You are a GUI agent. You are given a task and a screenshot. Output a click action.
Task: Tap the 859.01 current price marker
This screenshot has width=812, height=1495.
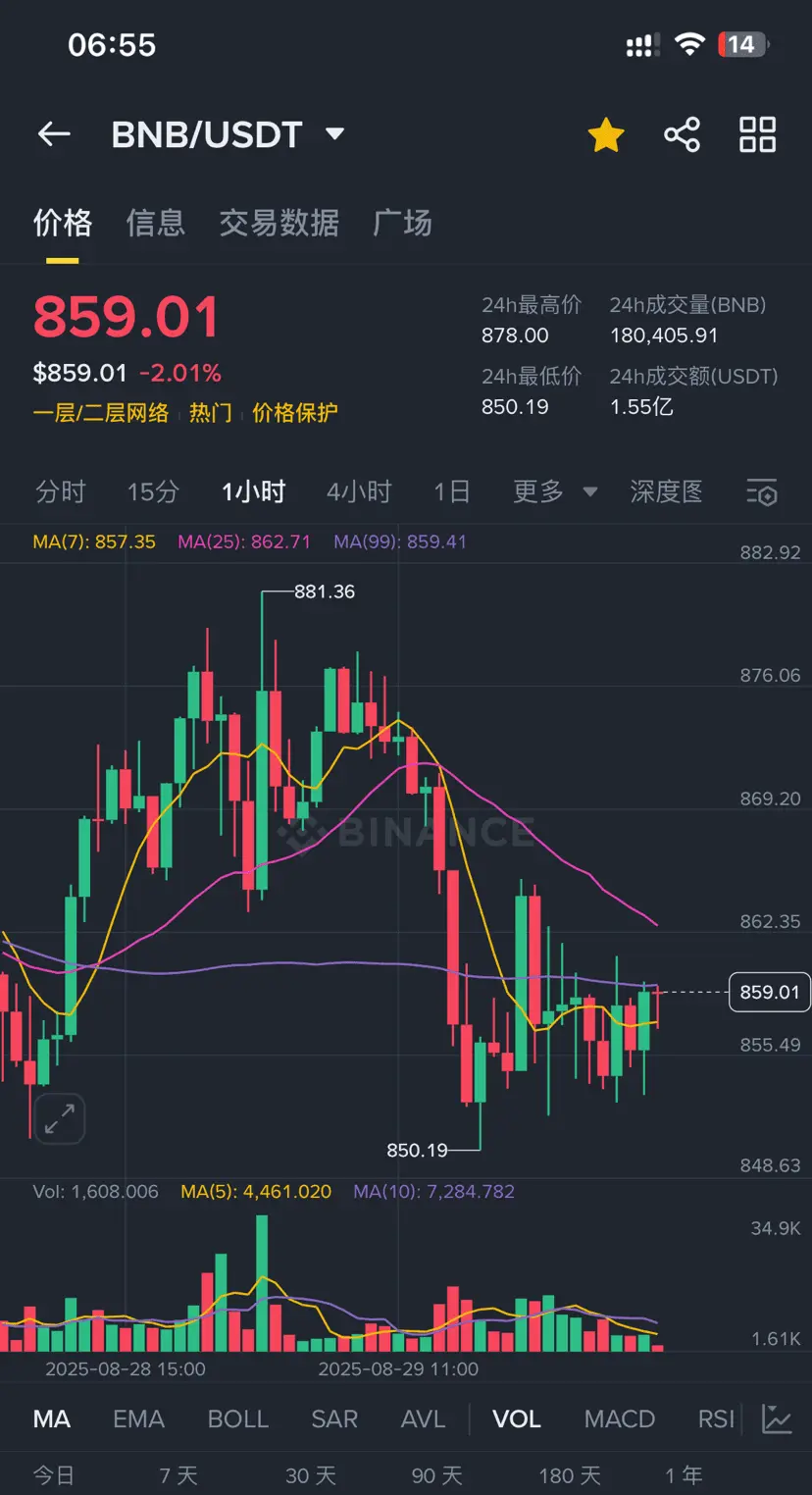(770, 992)
